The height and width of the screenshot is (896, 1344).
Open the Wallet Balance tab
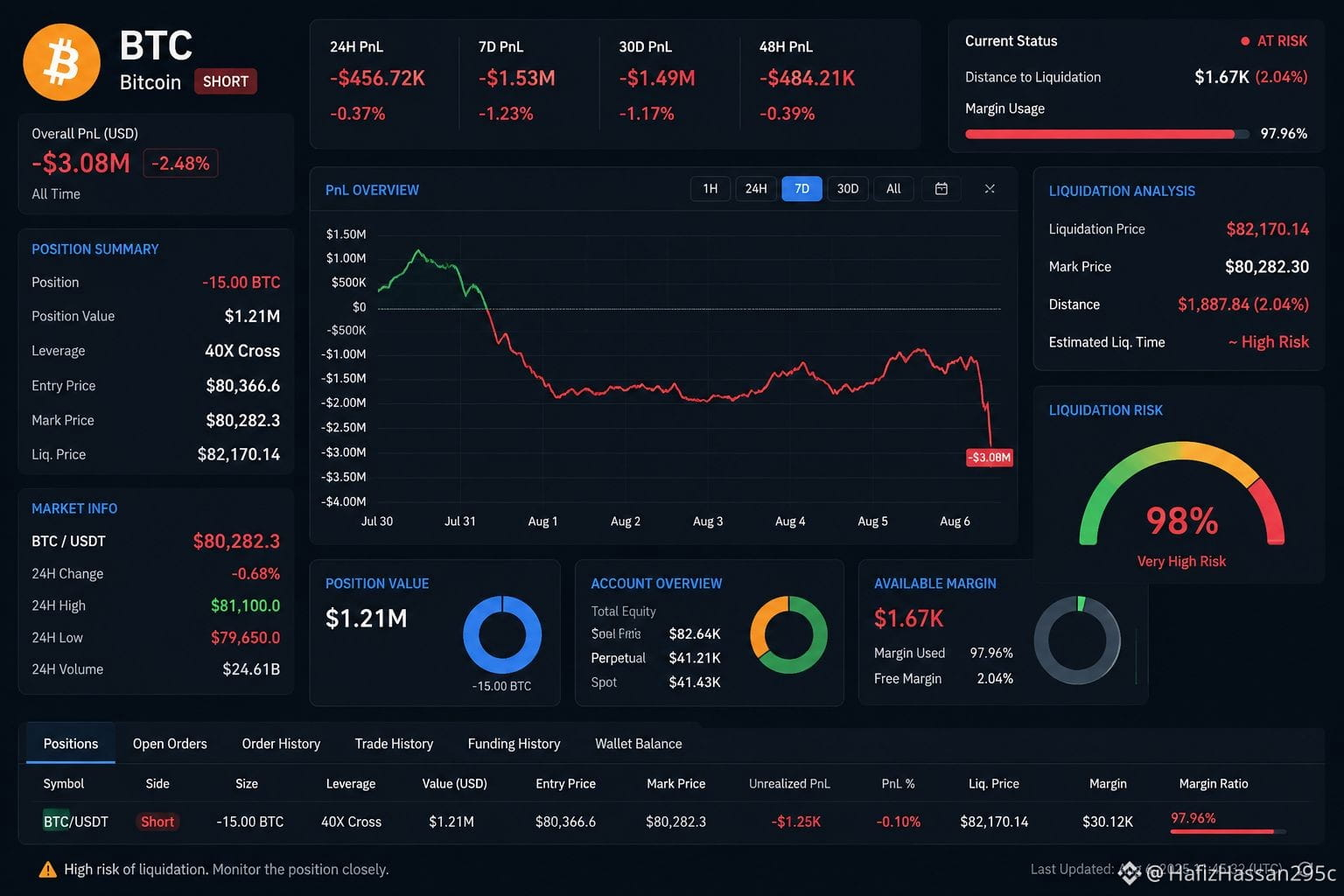[x=639, y=744]
